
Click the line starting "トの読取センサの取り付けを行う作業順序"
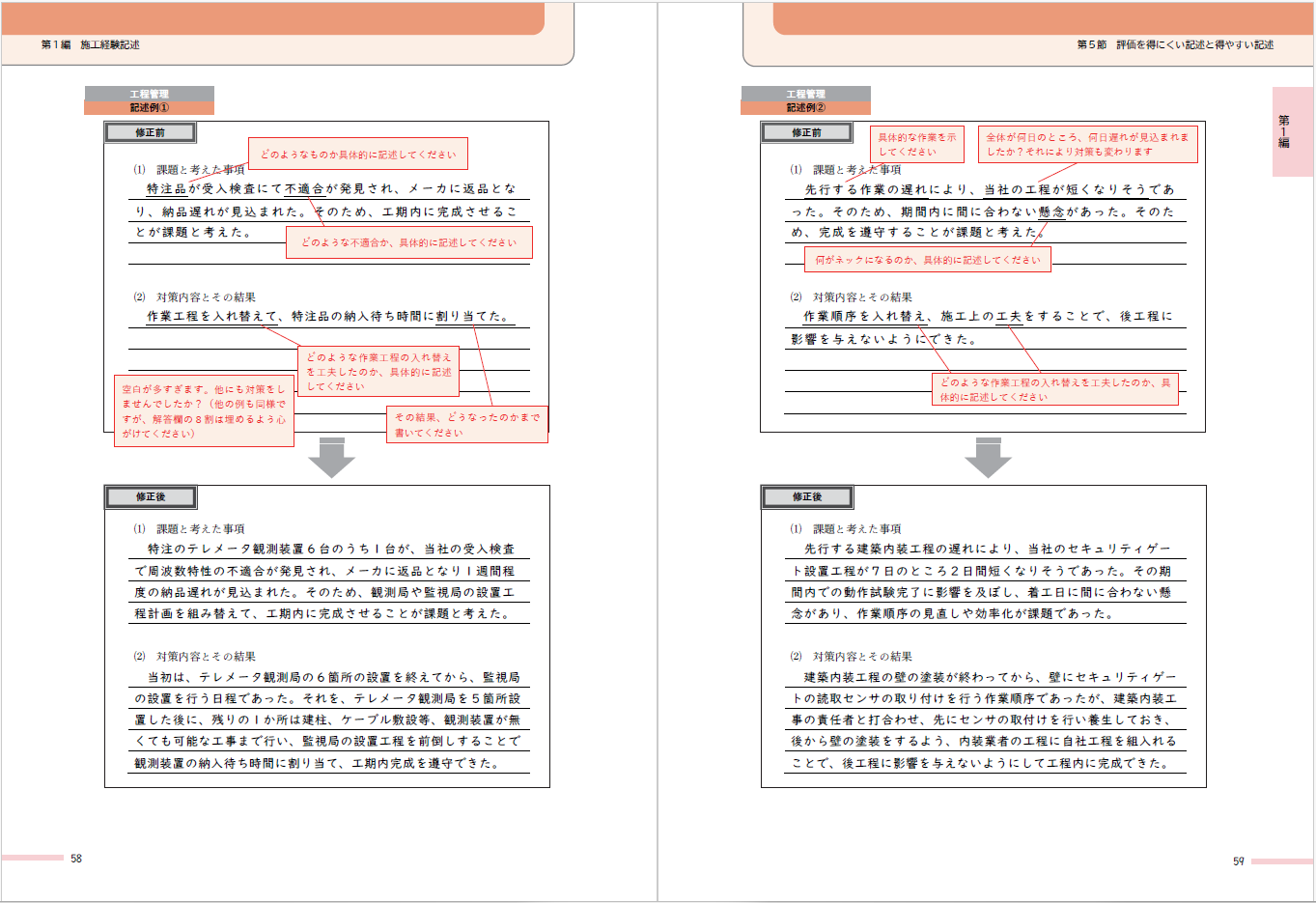[x=984, y=698]
